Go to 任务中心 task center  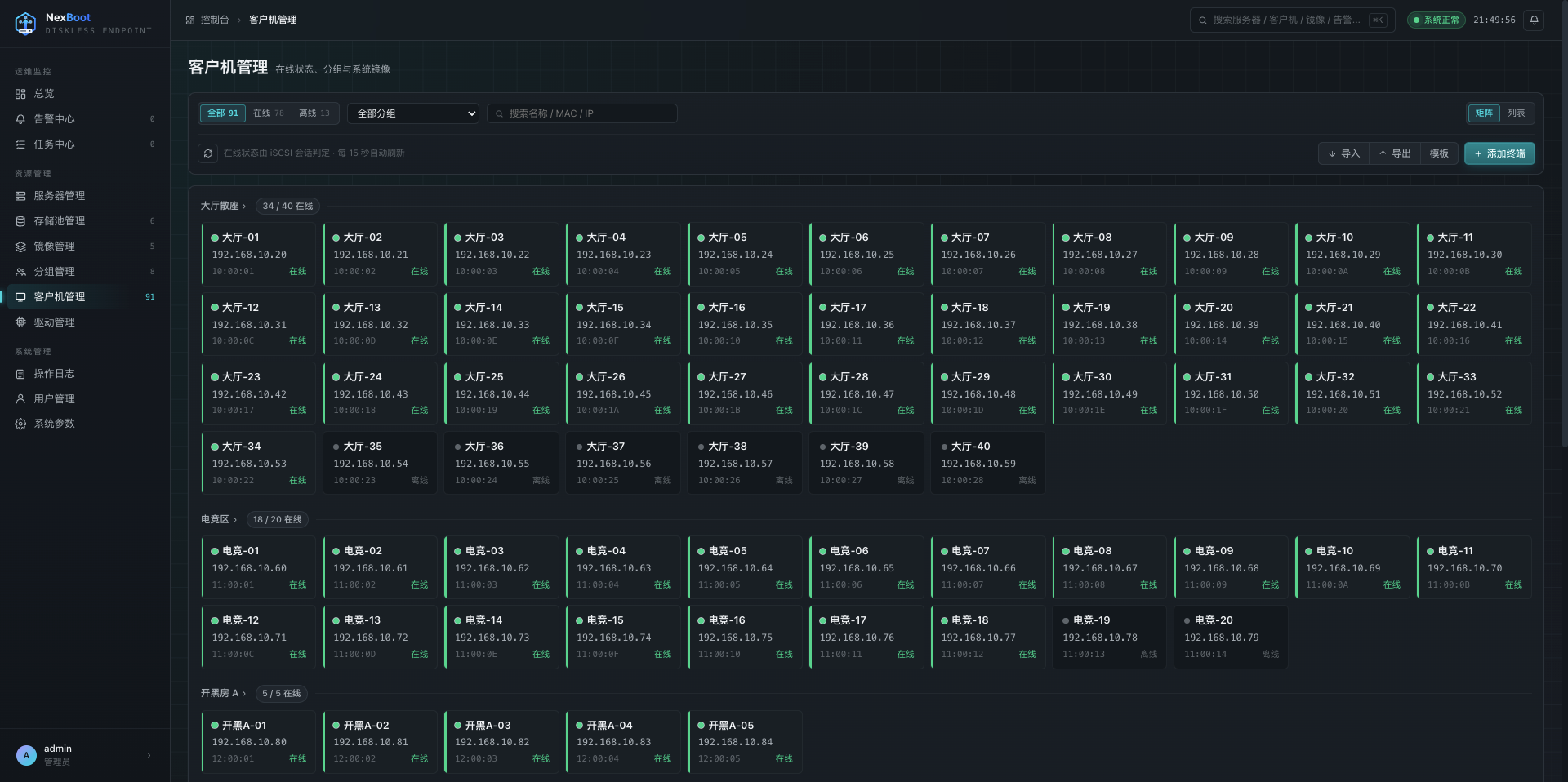[85, 144]
